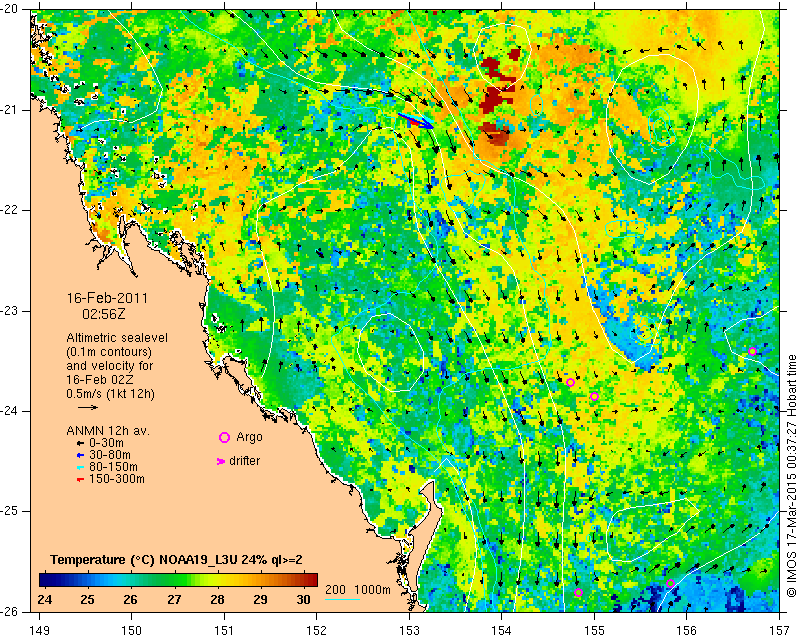Click the magenta drifter symbol in the legend
The image size is (800, 640).
pyautogui.click(x=221, y=461)
